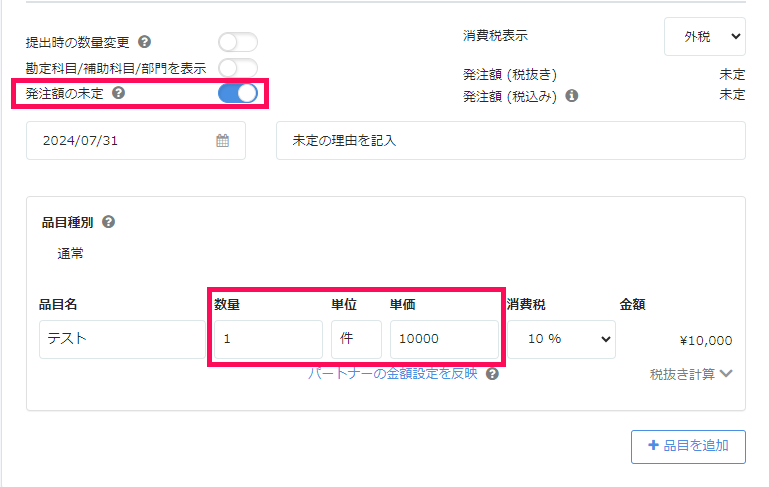Turn on 勘定科目/補助科目/部門を表示 switch

click(238, 68)
